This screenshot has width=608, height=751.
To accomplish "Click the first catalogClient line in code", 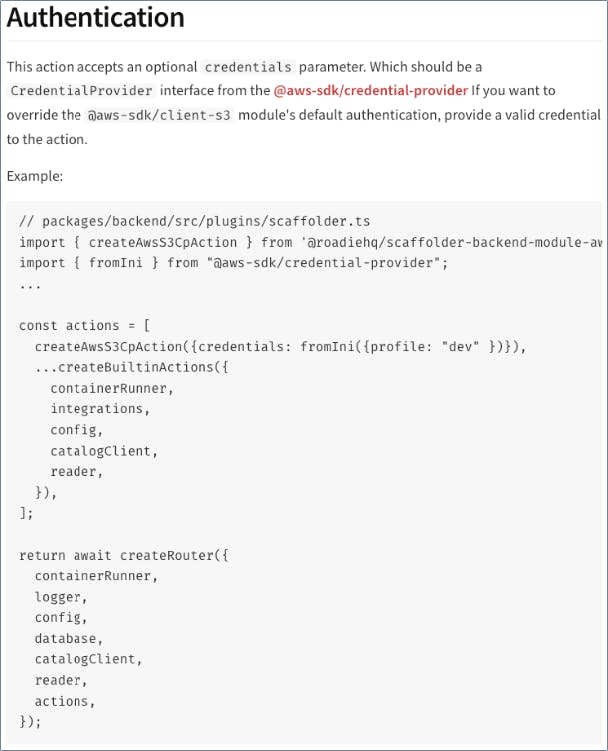I will [x=105, y=451].
